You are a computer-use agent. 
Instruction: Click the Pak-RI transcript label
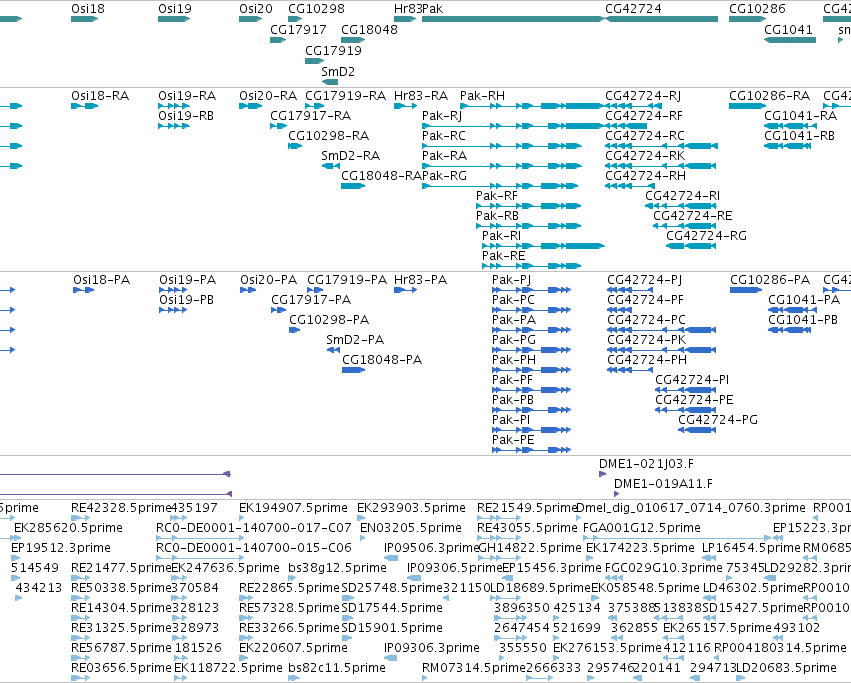[501, 236]
